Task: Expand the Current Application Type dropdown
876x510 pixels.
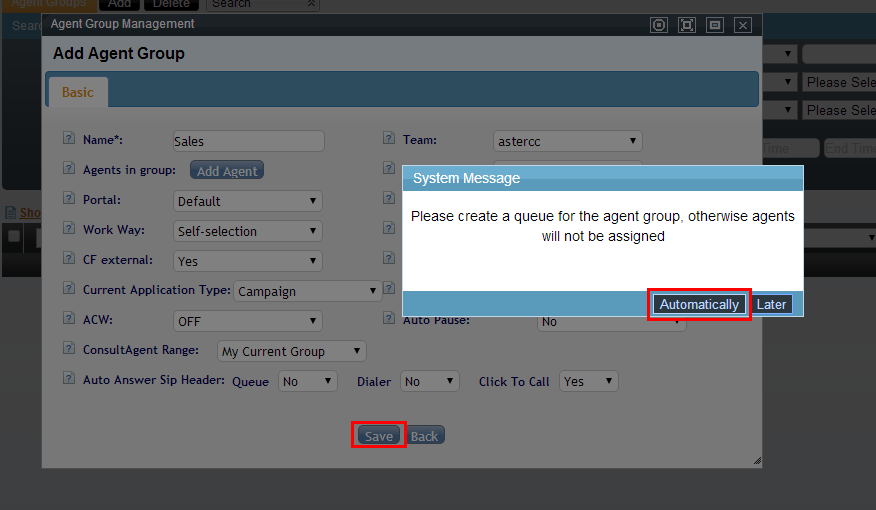Action: tap(307, 291)
